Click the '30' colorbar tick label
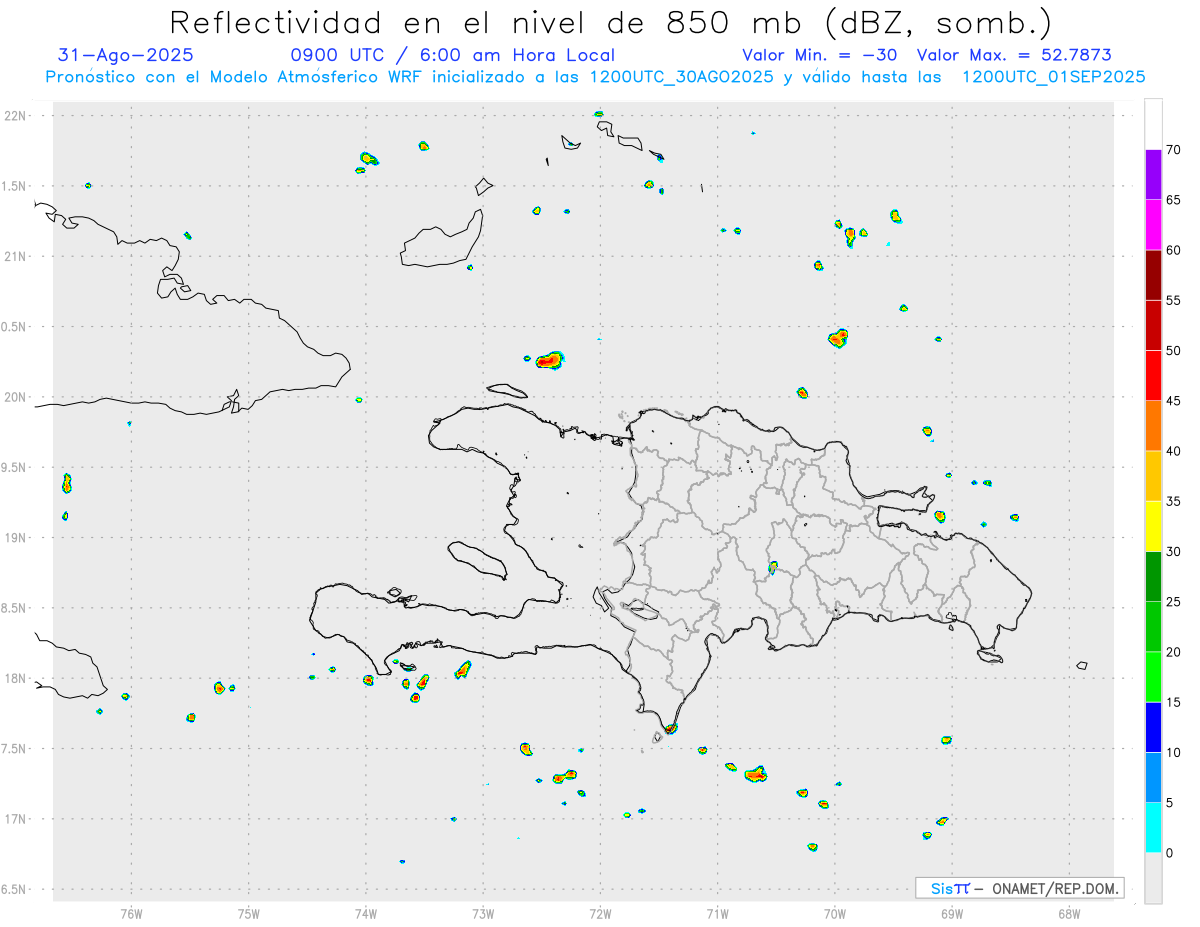Viewport: 1200px width, 927px height. pyautogui.click(x=1173, y=552)
